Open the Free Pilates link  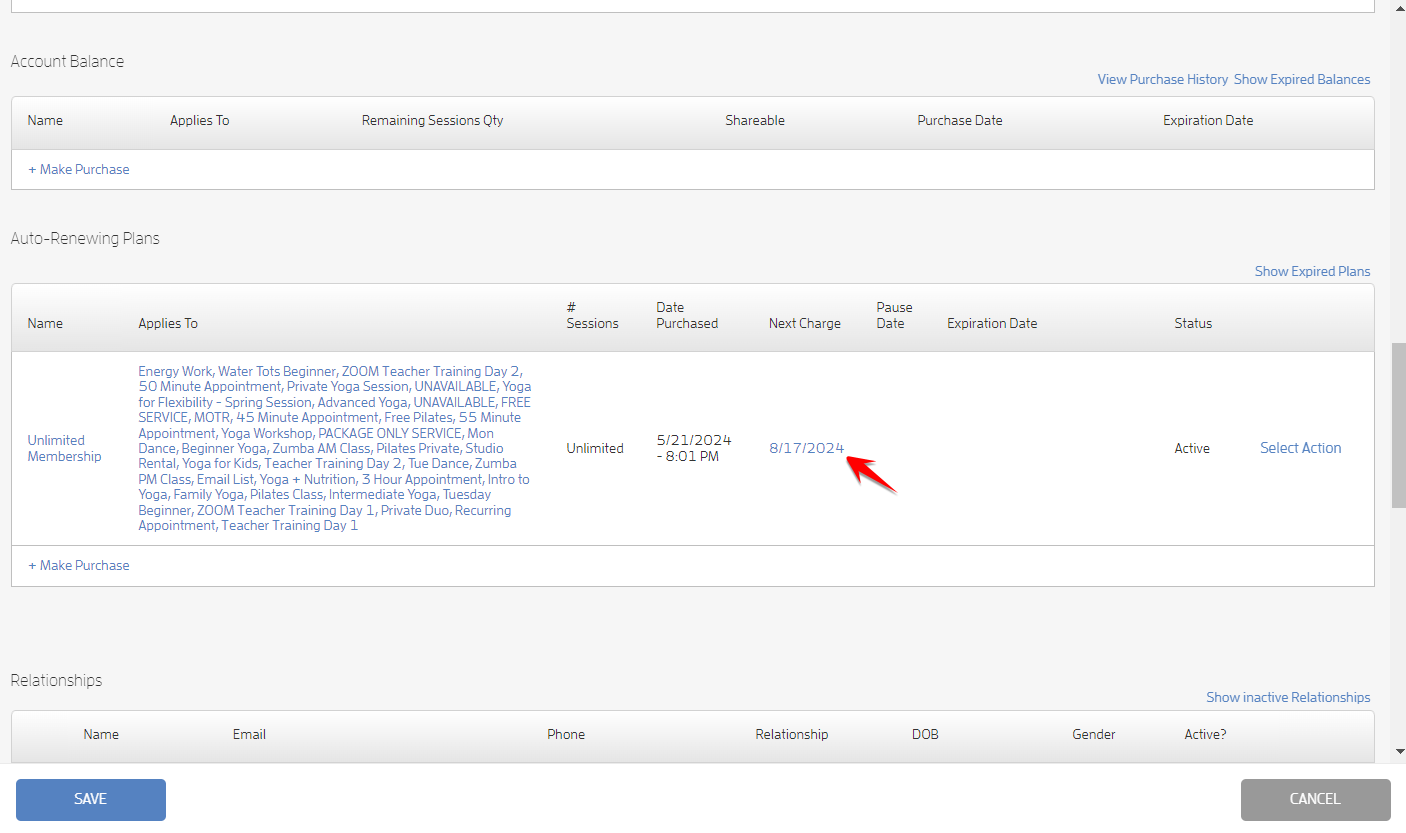coord(418,417)
